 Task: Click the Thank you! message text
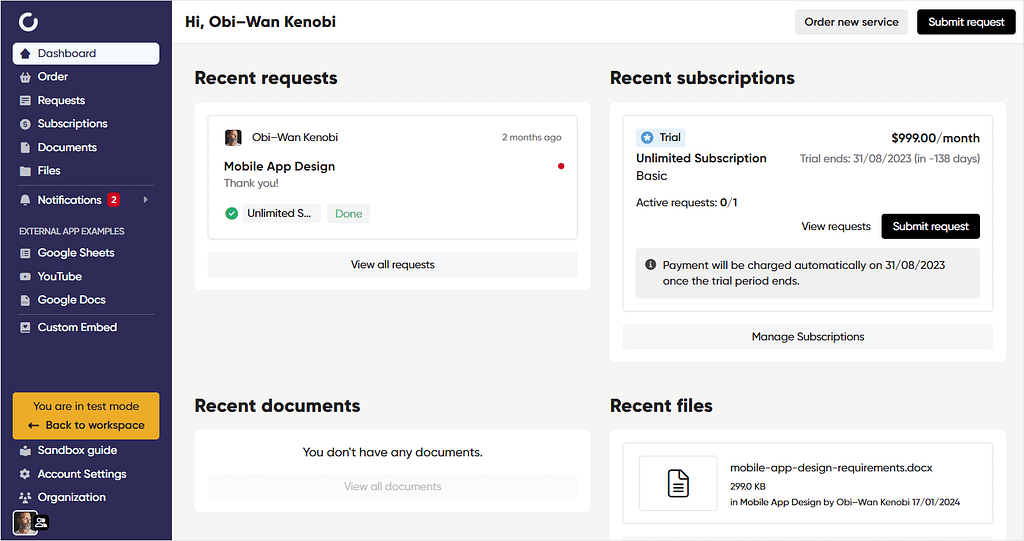pos(251,184)
